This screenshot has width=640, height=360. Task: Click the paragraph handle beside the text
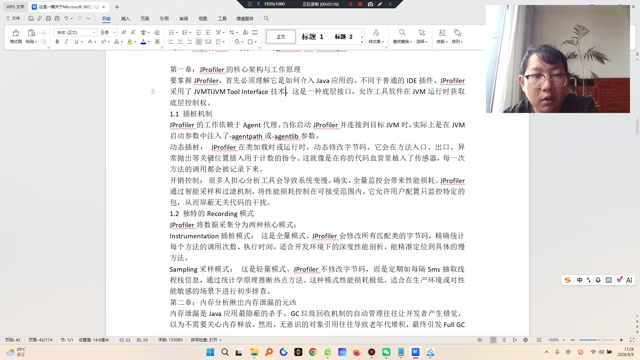tap(153, 91)
